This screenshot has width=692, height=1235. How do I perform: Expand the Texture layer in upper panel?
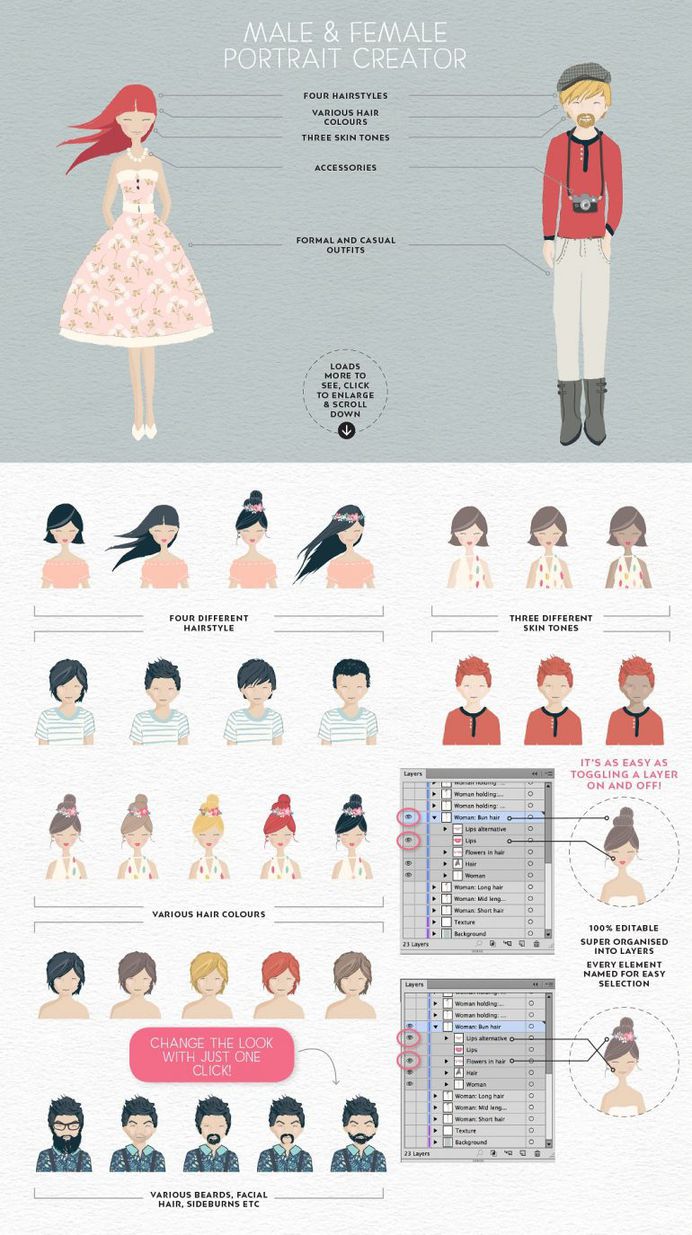[434, 922]
